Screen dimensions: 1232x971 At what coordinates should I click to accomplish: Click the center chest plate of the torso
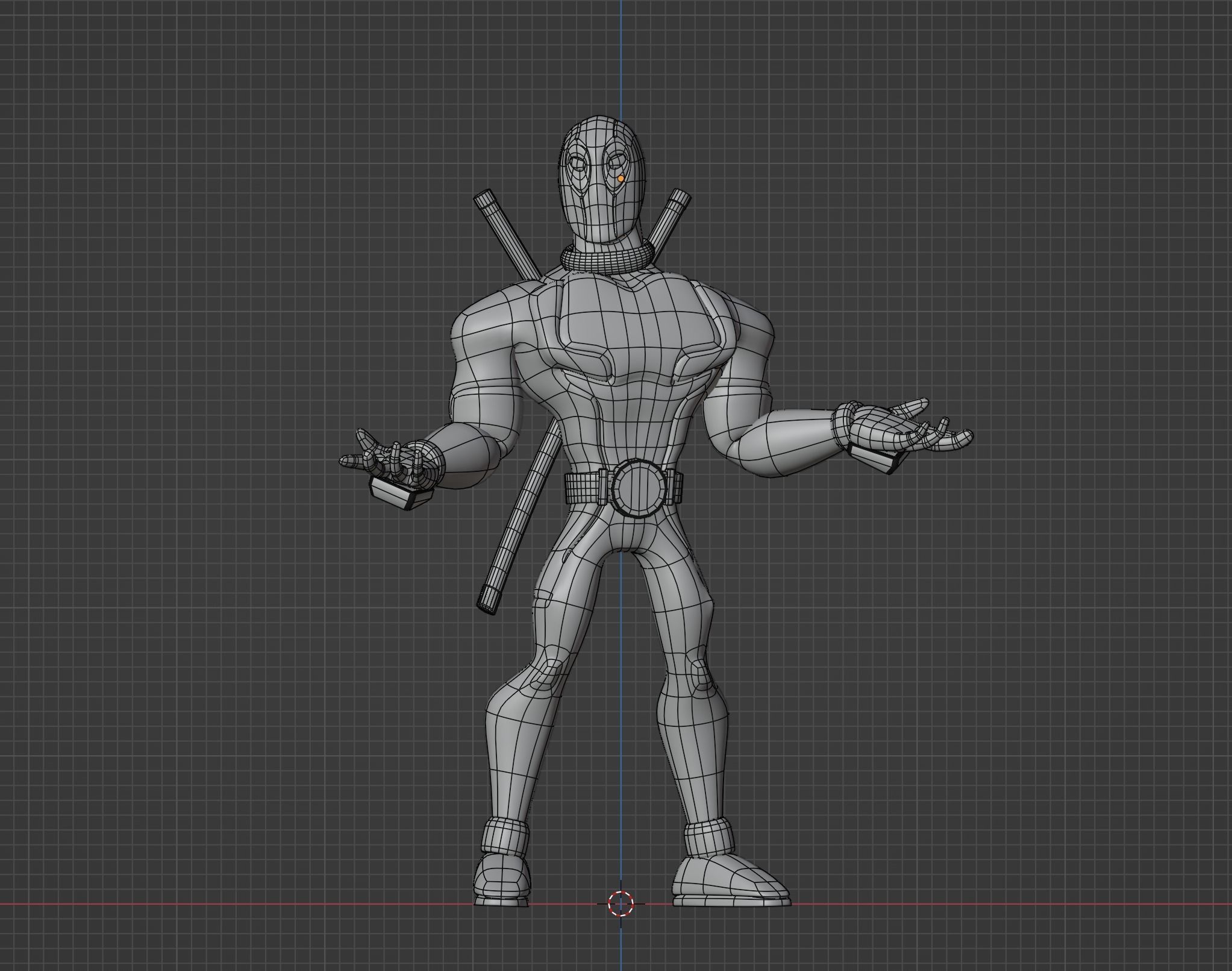pyautogui.click(x=639, y=328)
